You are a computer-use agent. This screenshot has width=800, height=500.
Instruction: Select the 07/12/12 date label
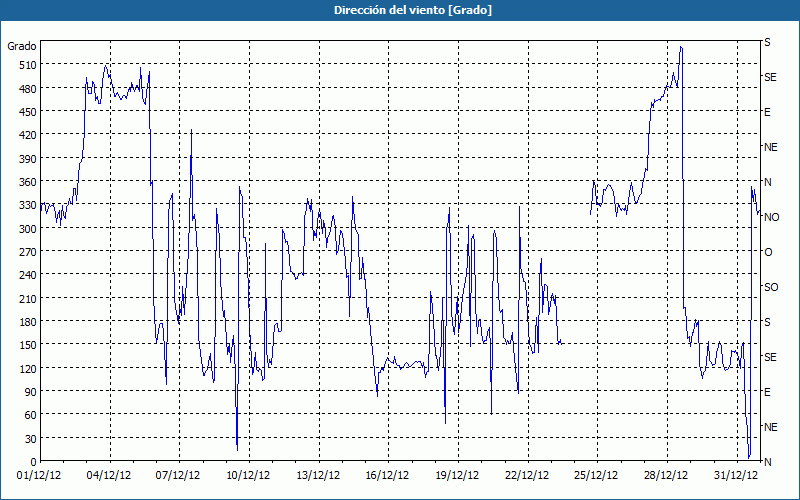(x=178, y=476)
